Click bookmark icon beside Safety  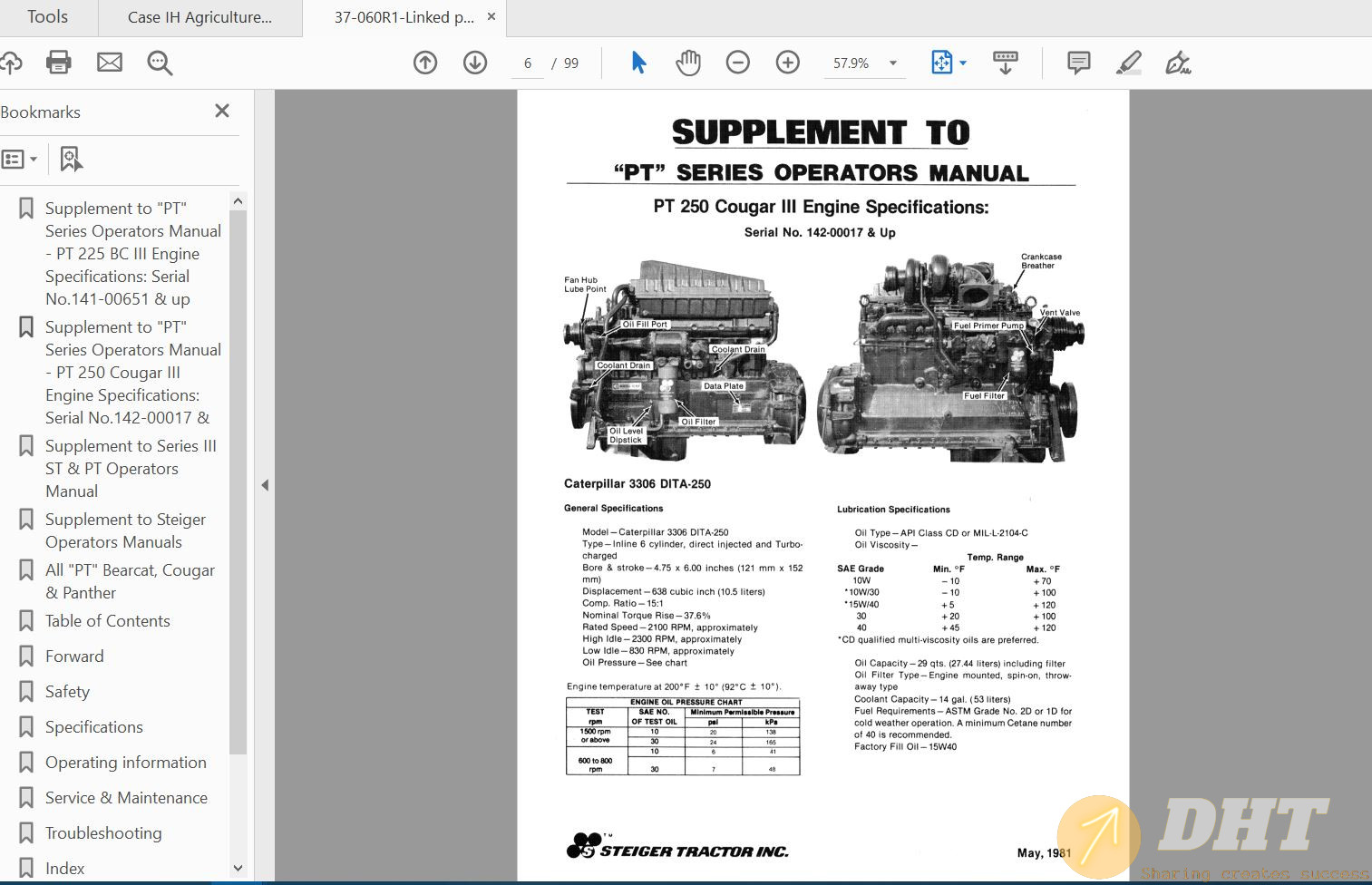click(26, 692)
